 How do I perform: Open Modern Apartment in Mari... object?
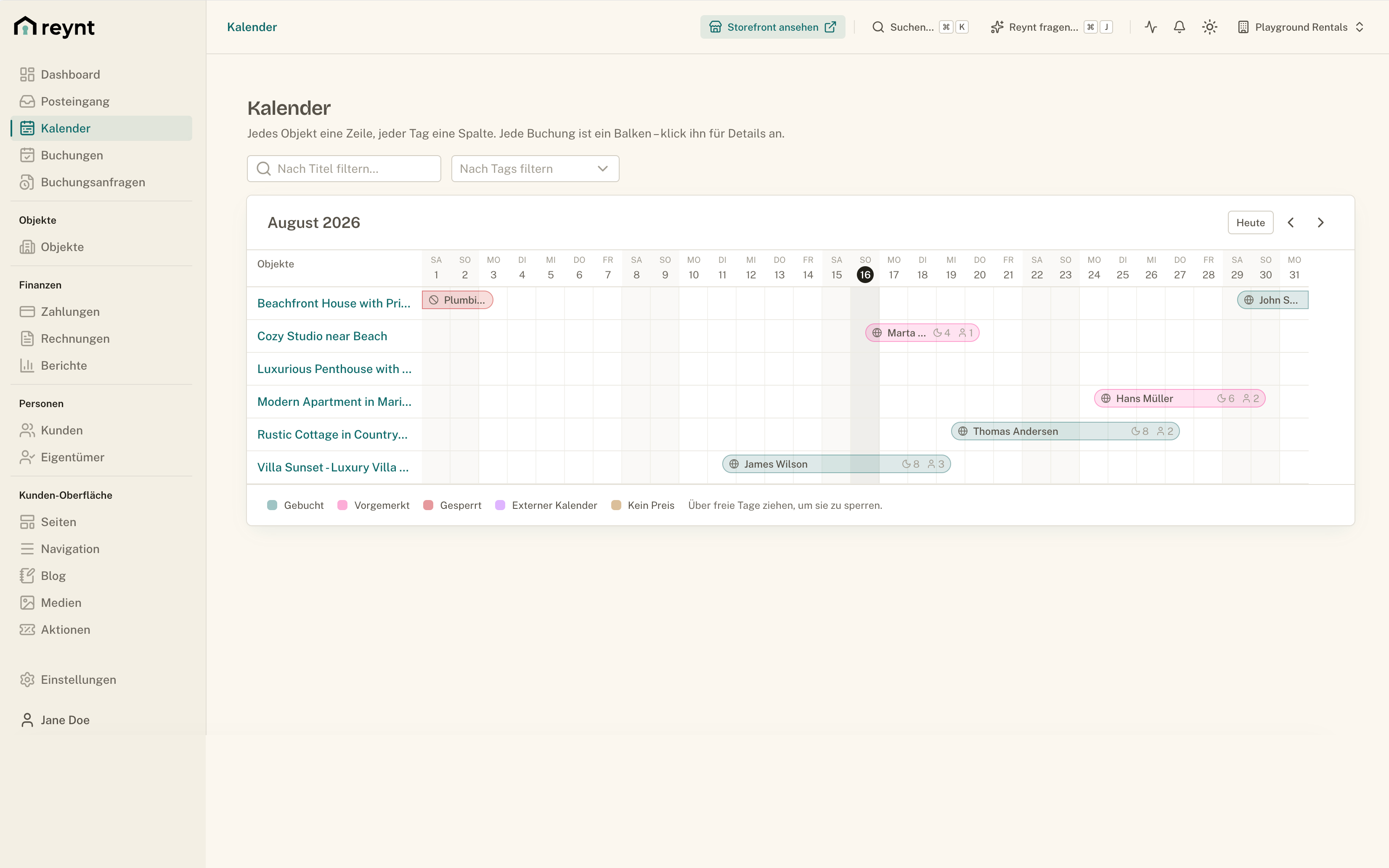click(x=334, y=401)
